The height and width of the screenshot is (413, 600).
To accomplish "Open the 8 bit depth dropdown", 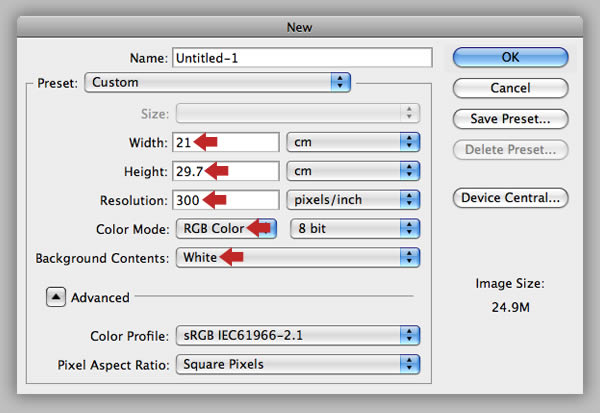I will coord(355,229).
